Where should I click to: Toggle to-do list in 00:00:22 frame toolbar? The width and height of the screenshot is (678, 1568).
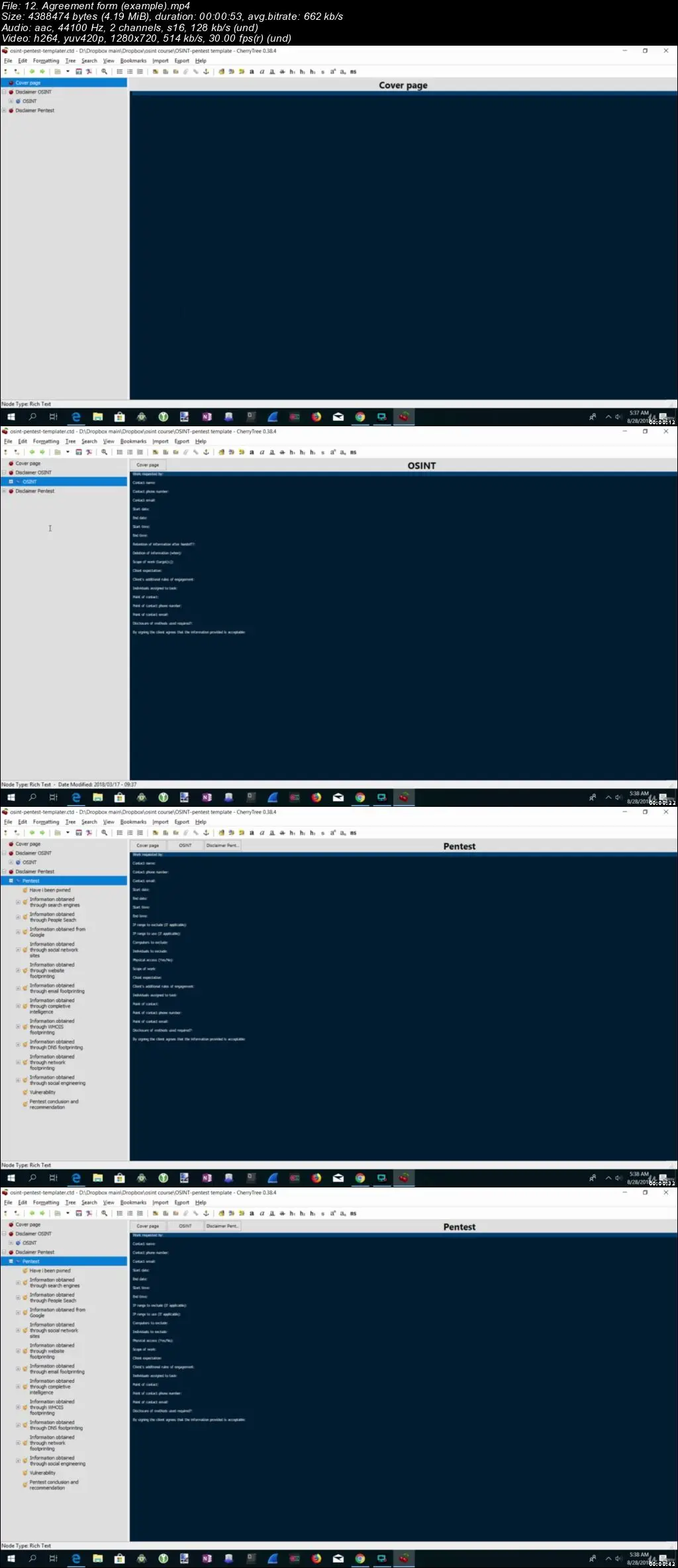click(x=140, y=452)
